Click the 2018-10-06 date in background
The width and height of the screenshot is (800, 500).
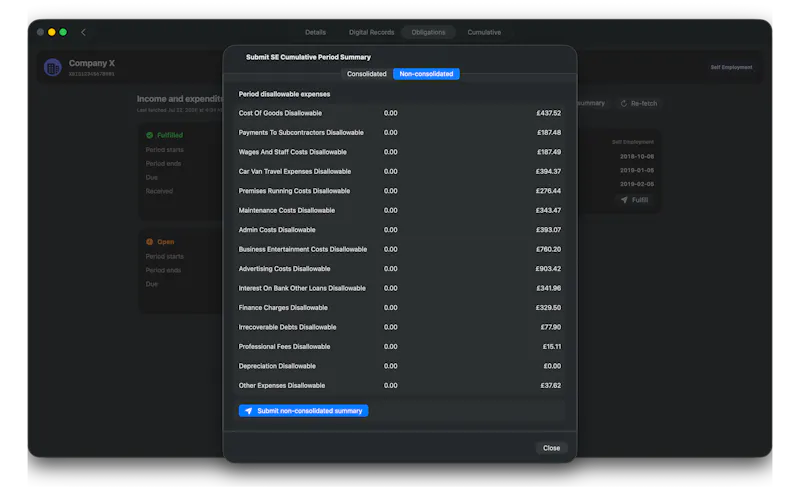tap(637, 157)
